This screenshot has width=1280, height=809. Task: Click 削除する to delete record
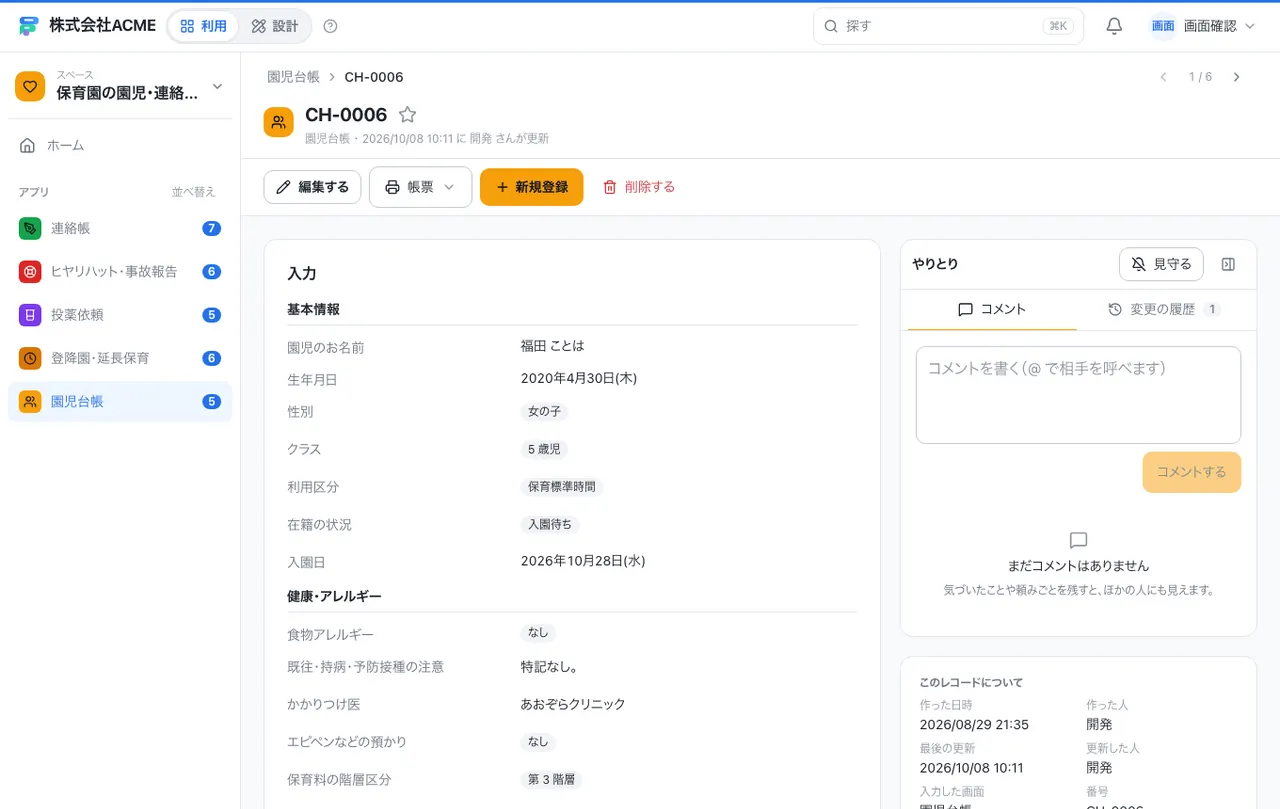coord(639,187)
